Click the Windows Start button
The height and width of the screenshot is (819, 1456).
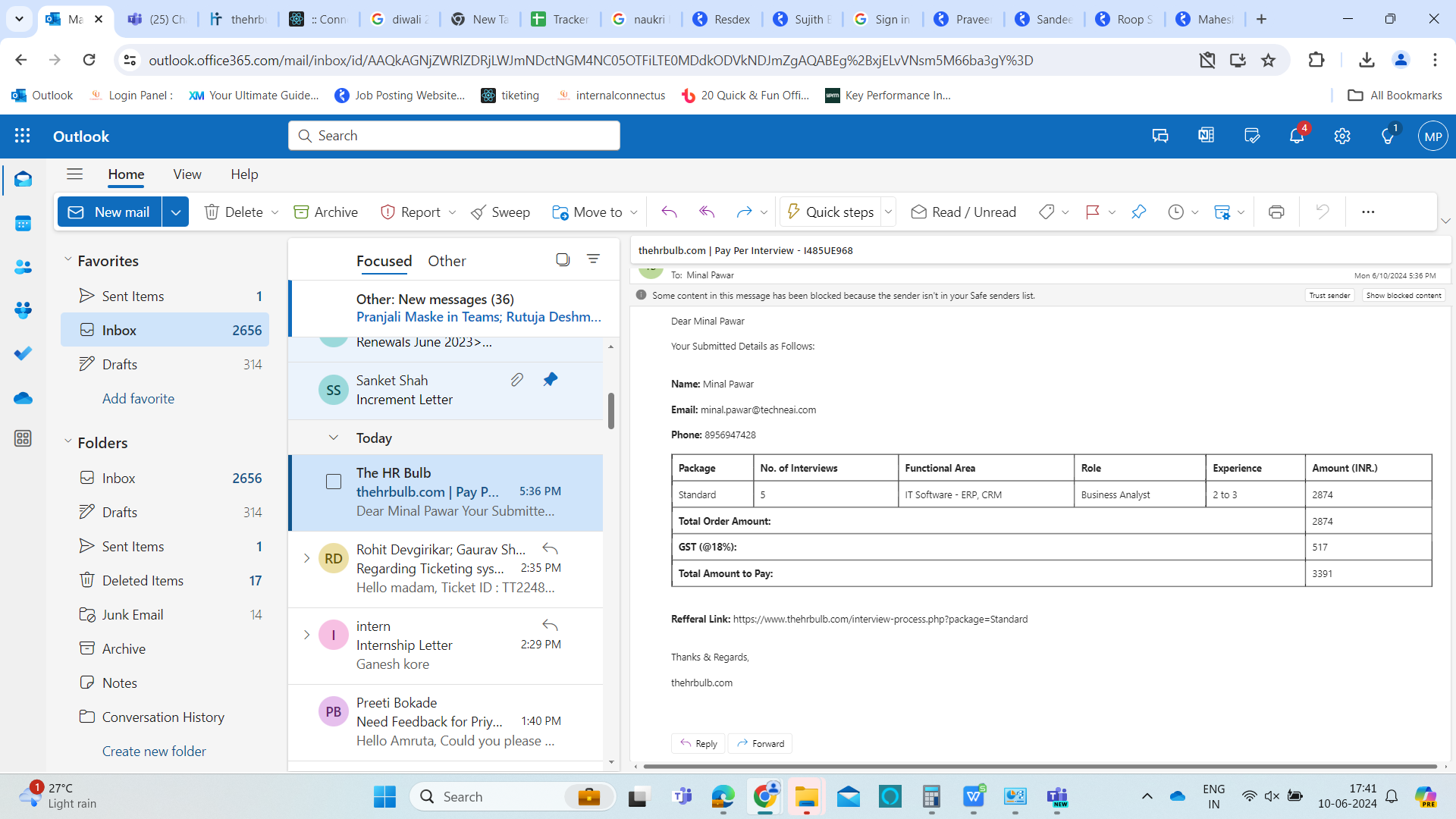pos(384,796)
